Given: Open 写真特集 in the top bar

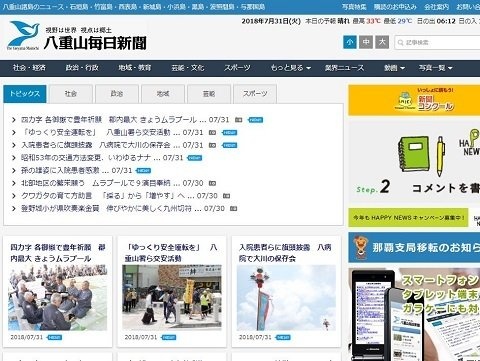Looking at the screenshot, I should tap(354, 7).
